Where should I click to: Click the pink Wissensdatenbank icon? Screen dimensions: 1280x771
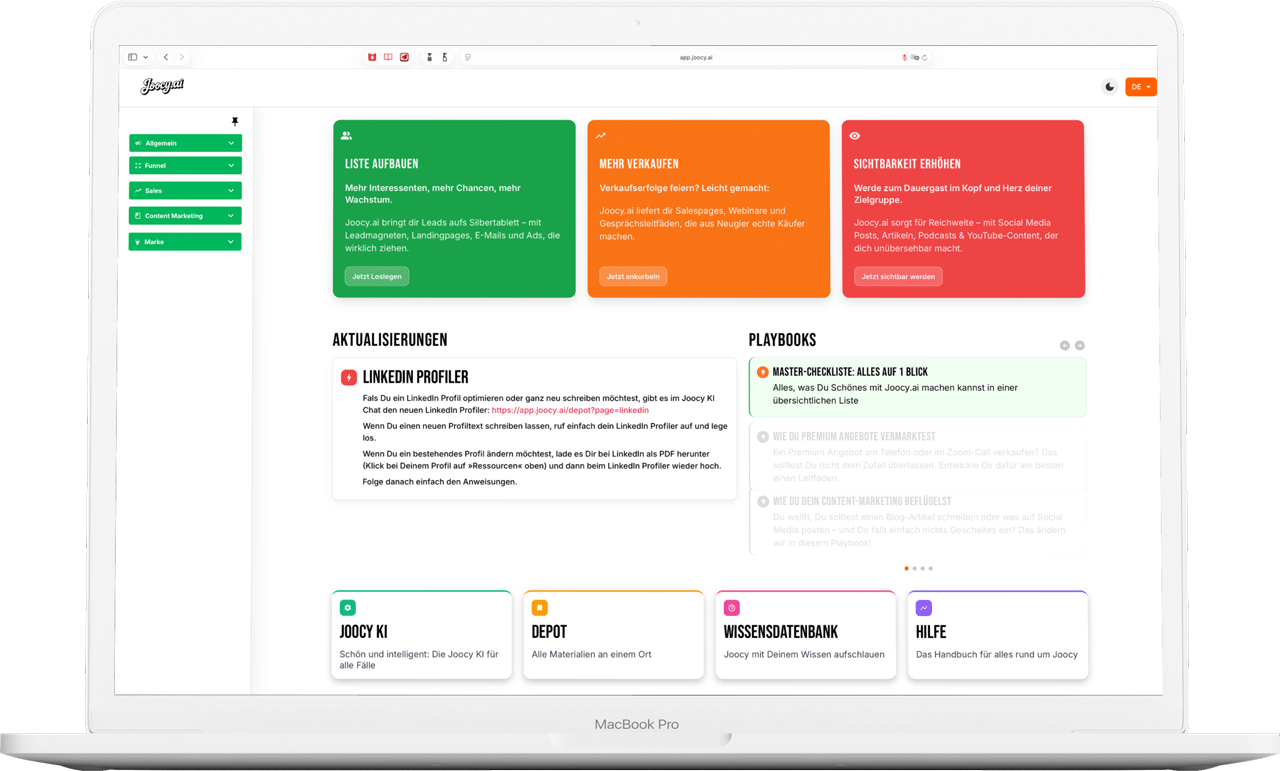(x=732, y=608)
